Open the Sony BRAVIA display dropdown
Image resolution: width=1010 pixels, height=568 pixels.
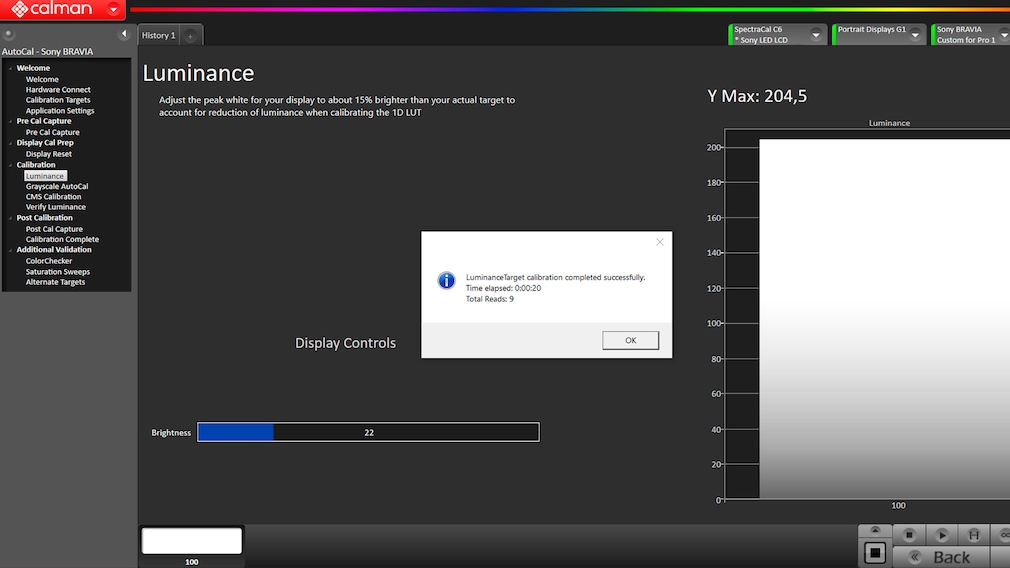click(970, 35)
